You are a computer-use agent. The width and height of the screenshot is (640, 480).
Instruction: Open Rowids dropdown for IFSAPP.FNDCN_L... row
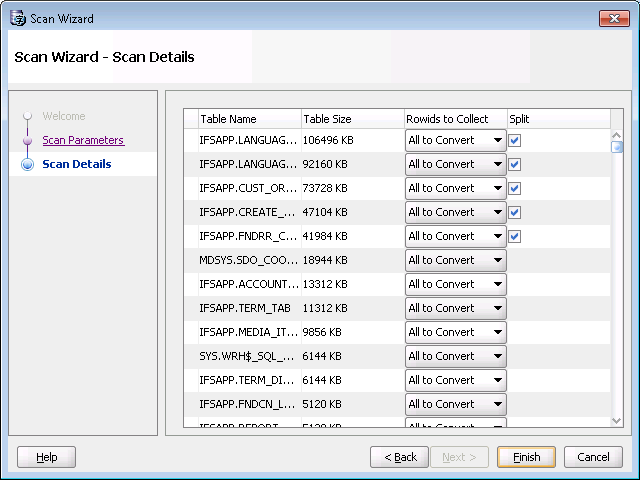(456, 404)
